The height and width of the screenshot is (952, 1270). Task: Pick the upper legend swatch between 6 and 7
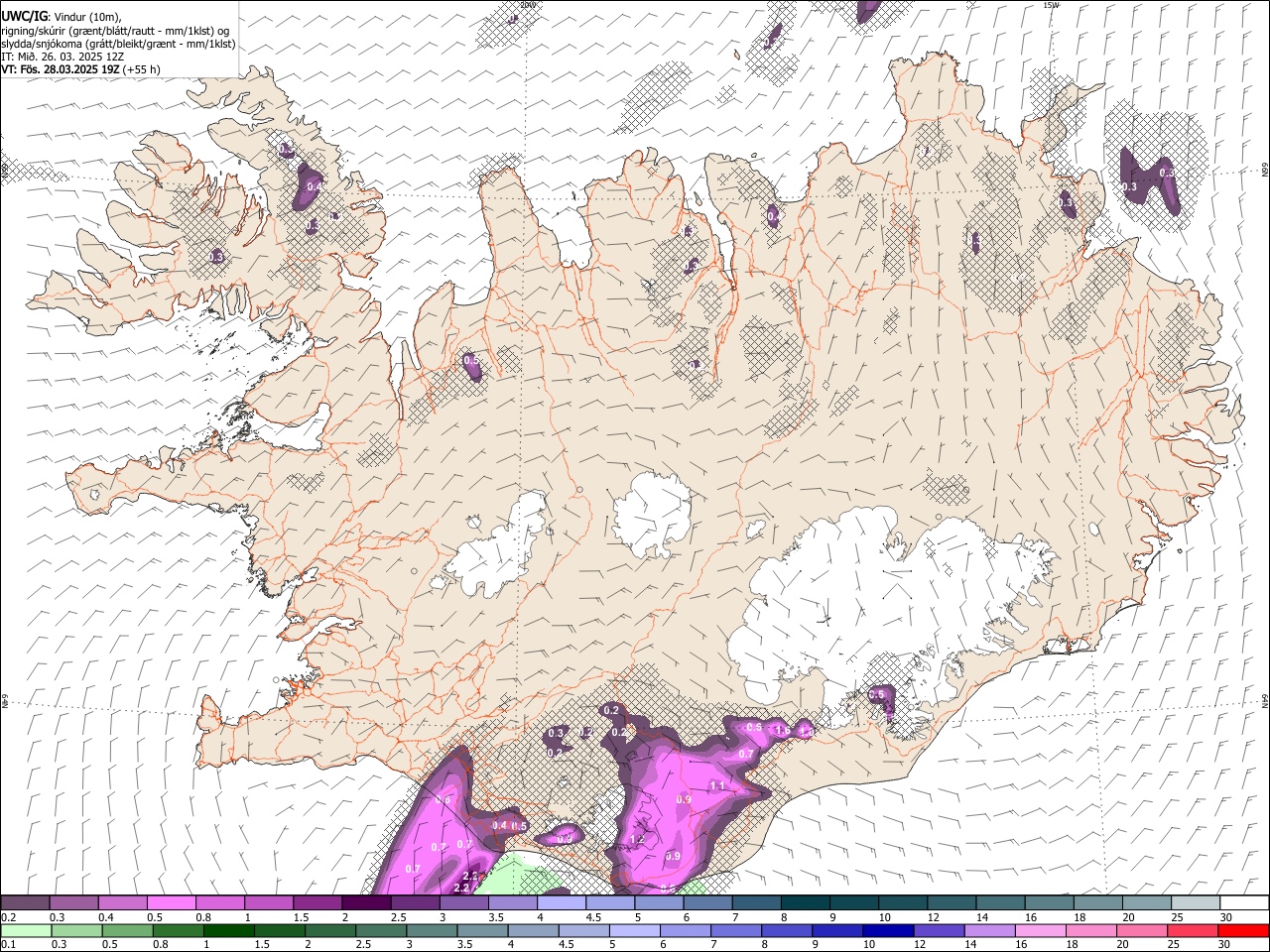coord(706,903)
